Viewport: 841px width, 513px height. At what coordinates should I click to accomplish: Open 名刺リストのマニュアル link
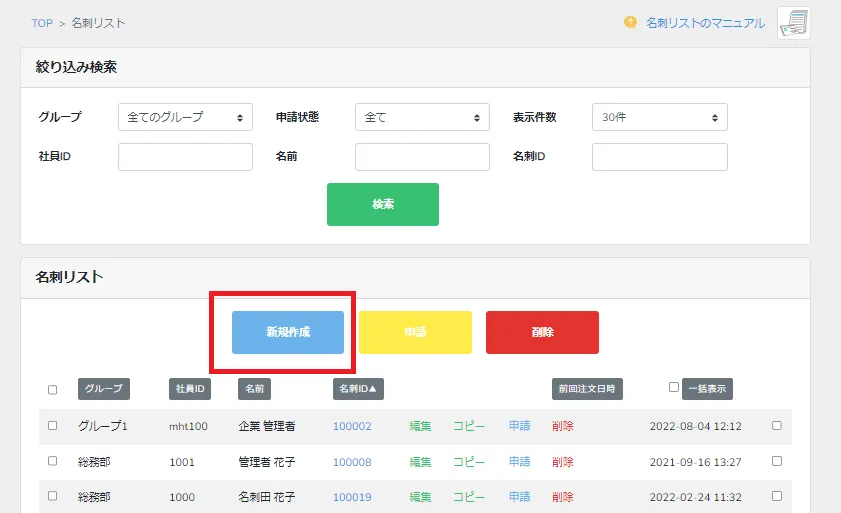(x=705, y=23)
